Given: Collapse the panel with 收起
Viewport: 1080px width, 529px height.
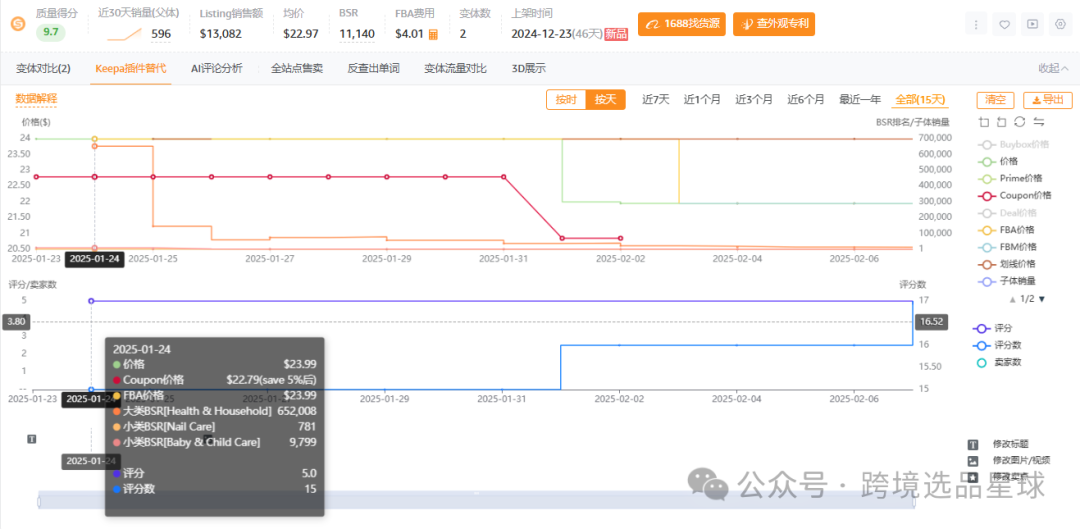Looking at the screenshot, I should (1053, 68).
